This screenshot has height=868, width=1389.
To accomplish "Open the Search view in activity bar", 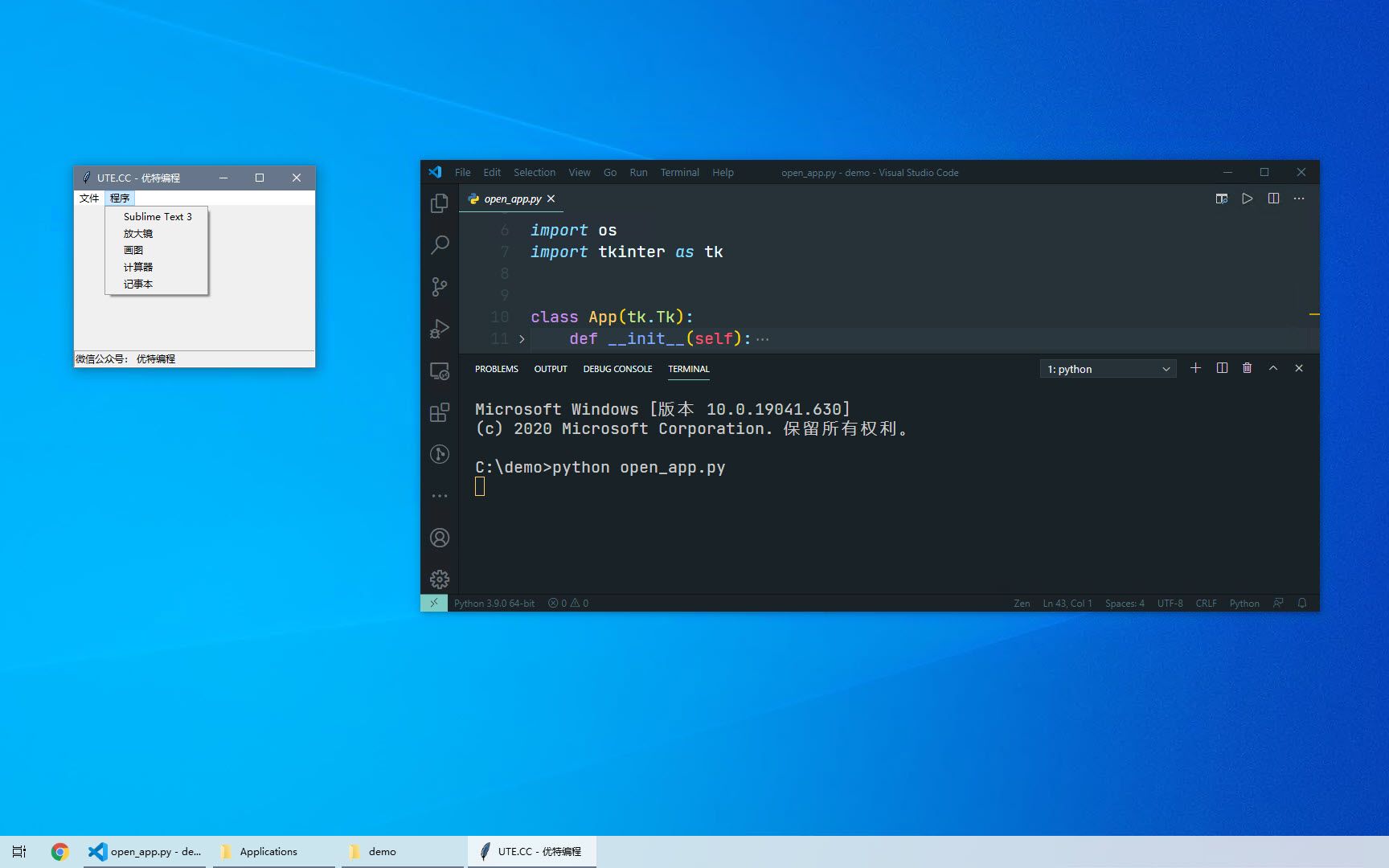I will point(440,245).
